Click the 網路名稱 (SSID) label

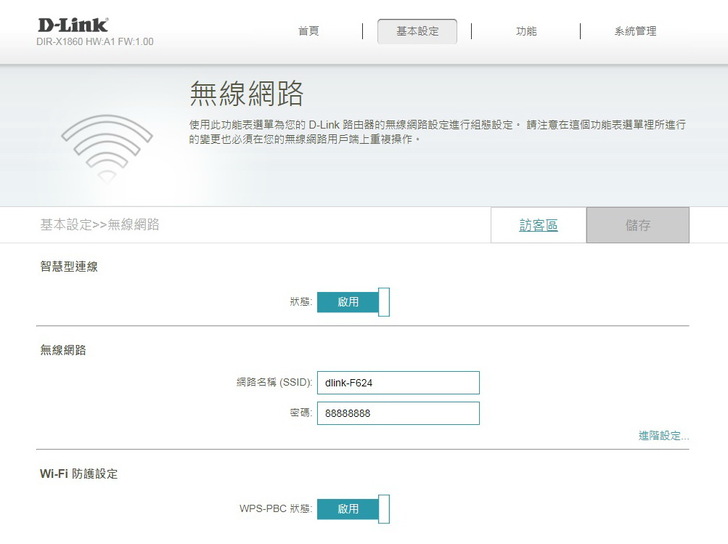tap(273, 383)
